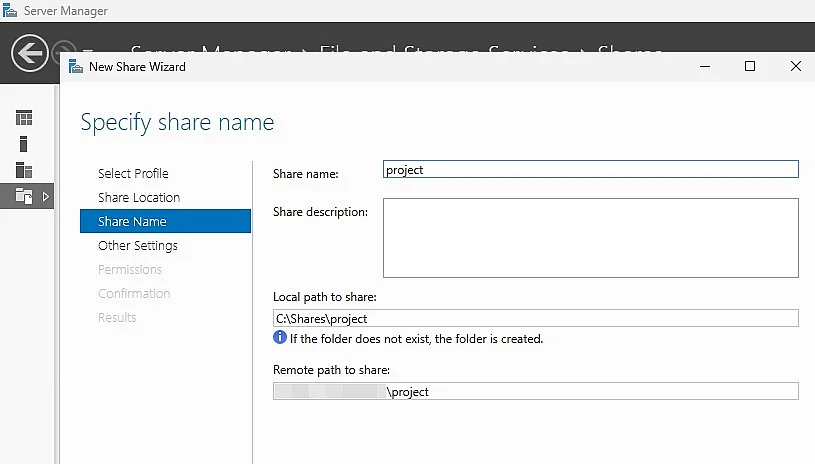Go to Select Profile step

[133, 174]
